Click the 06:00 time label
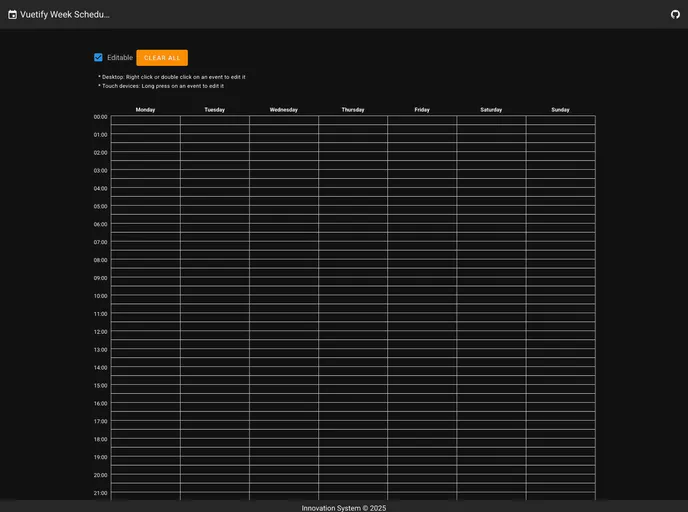The image size is (688, 512). (100, 224)
